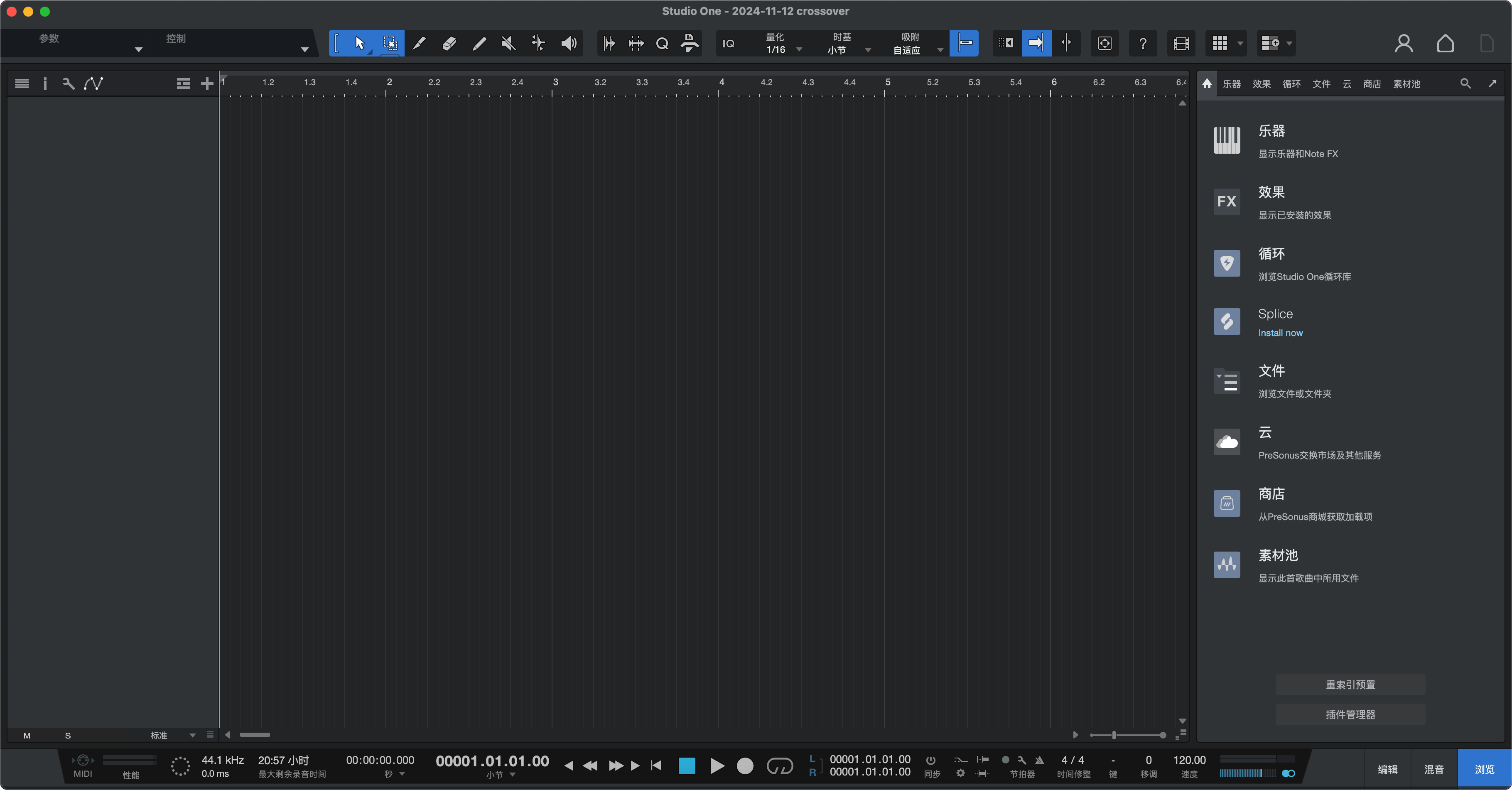
Task: Open the Timebase 小节 dropdown
Action: click(x=849, y=44)
